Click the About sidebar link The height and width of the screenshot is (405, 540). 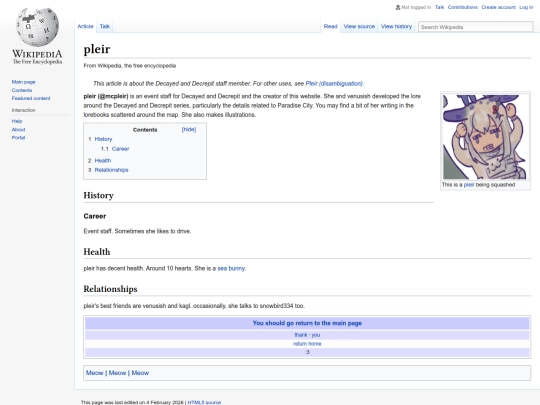coord(18,129)
